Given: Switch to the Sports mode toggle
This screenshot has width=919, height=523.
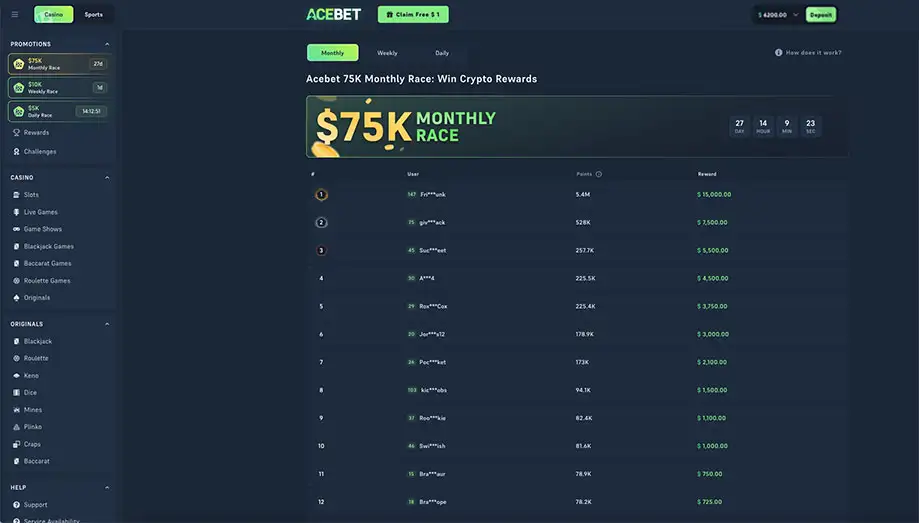Looking at the screenshot, I should (94, 15).
